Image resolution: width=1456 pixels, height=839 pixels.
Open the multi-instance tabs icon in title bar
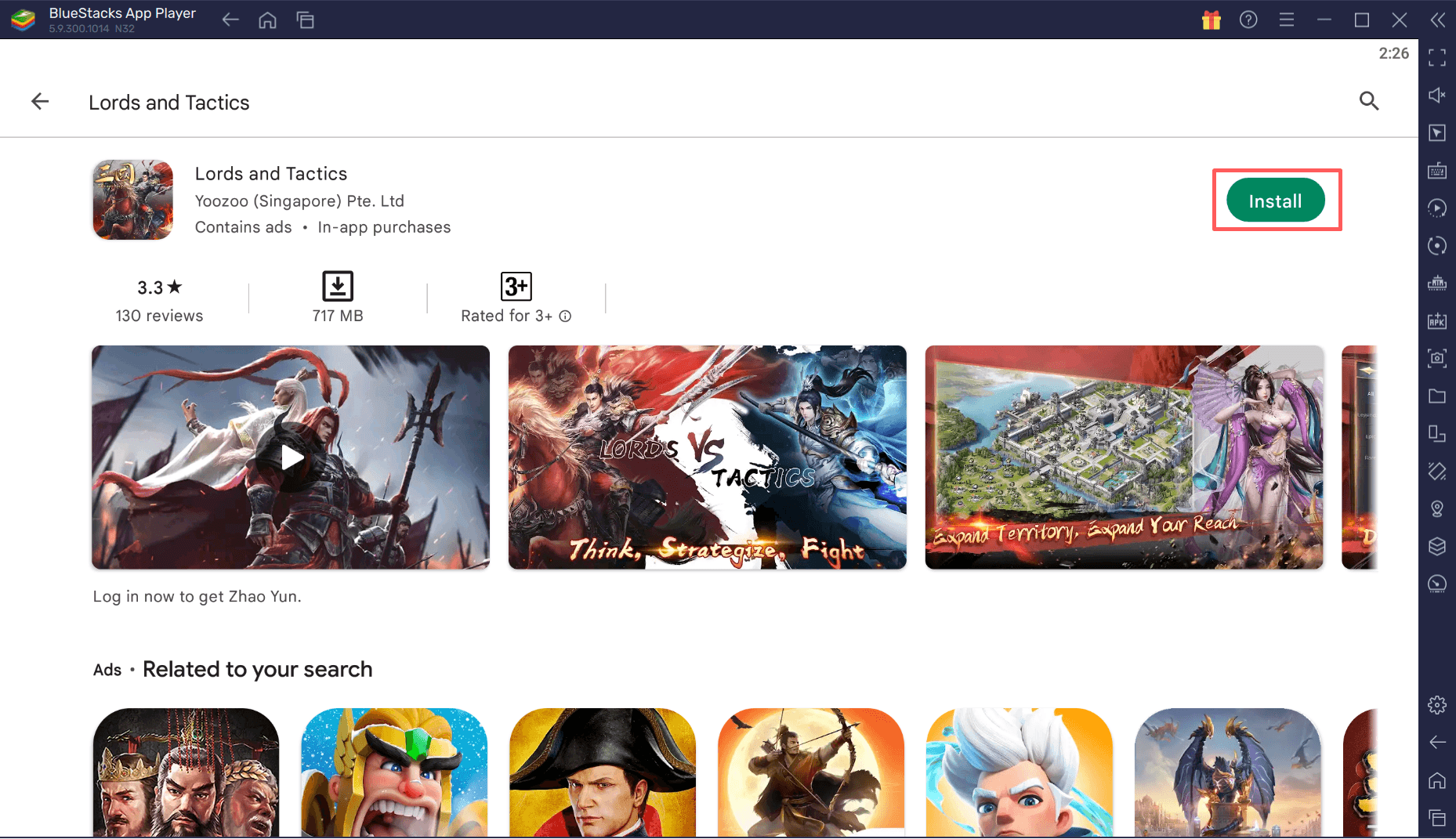point(306,20)
